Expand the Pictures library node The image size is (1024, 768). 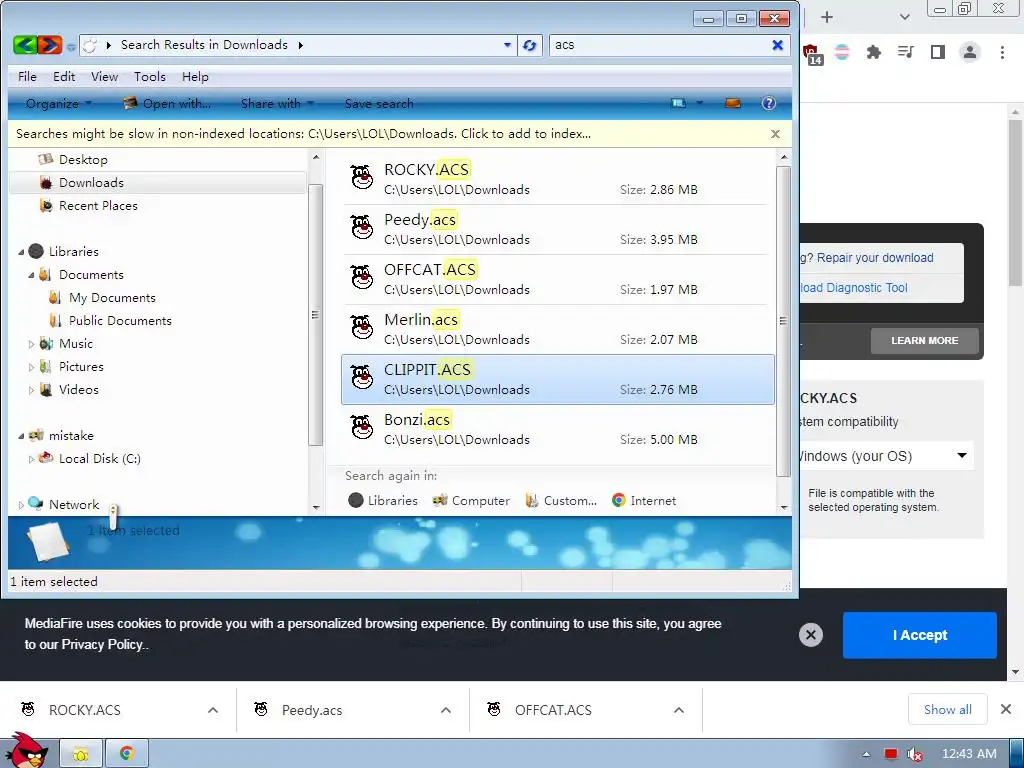tap(31, 367)
